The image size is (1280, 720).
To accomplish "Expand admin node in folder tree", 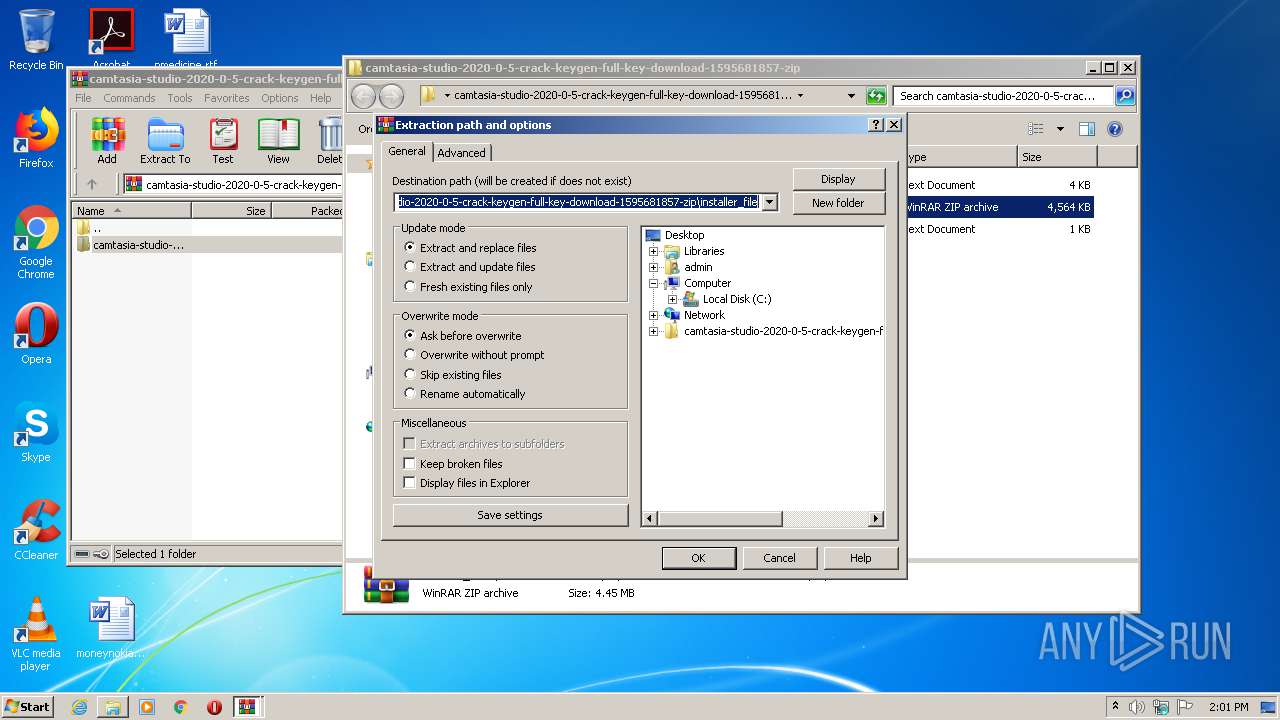I will 654,267.
